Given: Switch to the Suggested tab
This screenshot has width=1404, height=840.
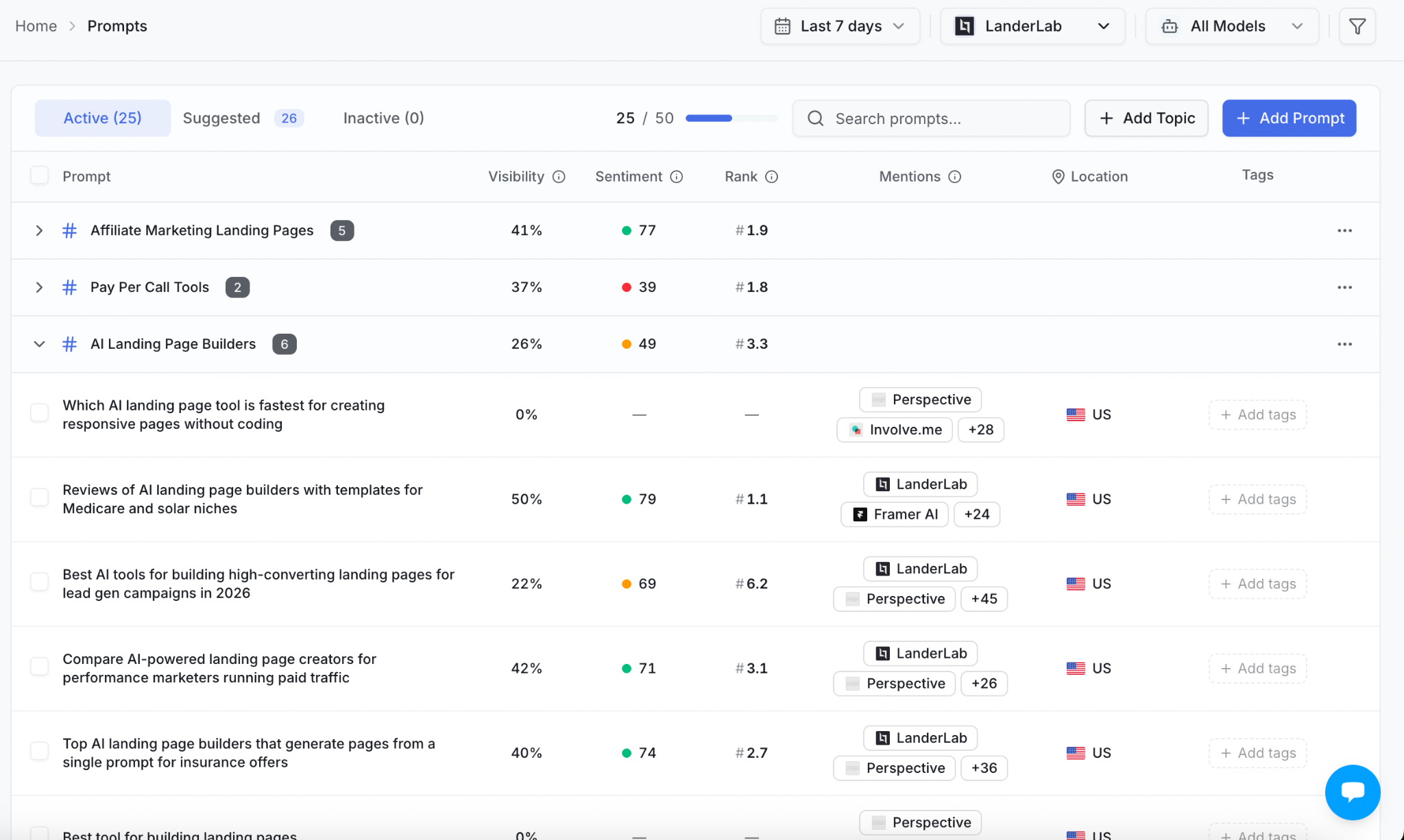Looking at the screenshot, I should click(x=243, y=118).
